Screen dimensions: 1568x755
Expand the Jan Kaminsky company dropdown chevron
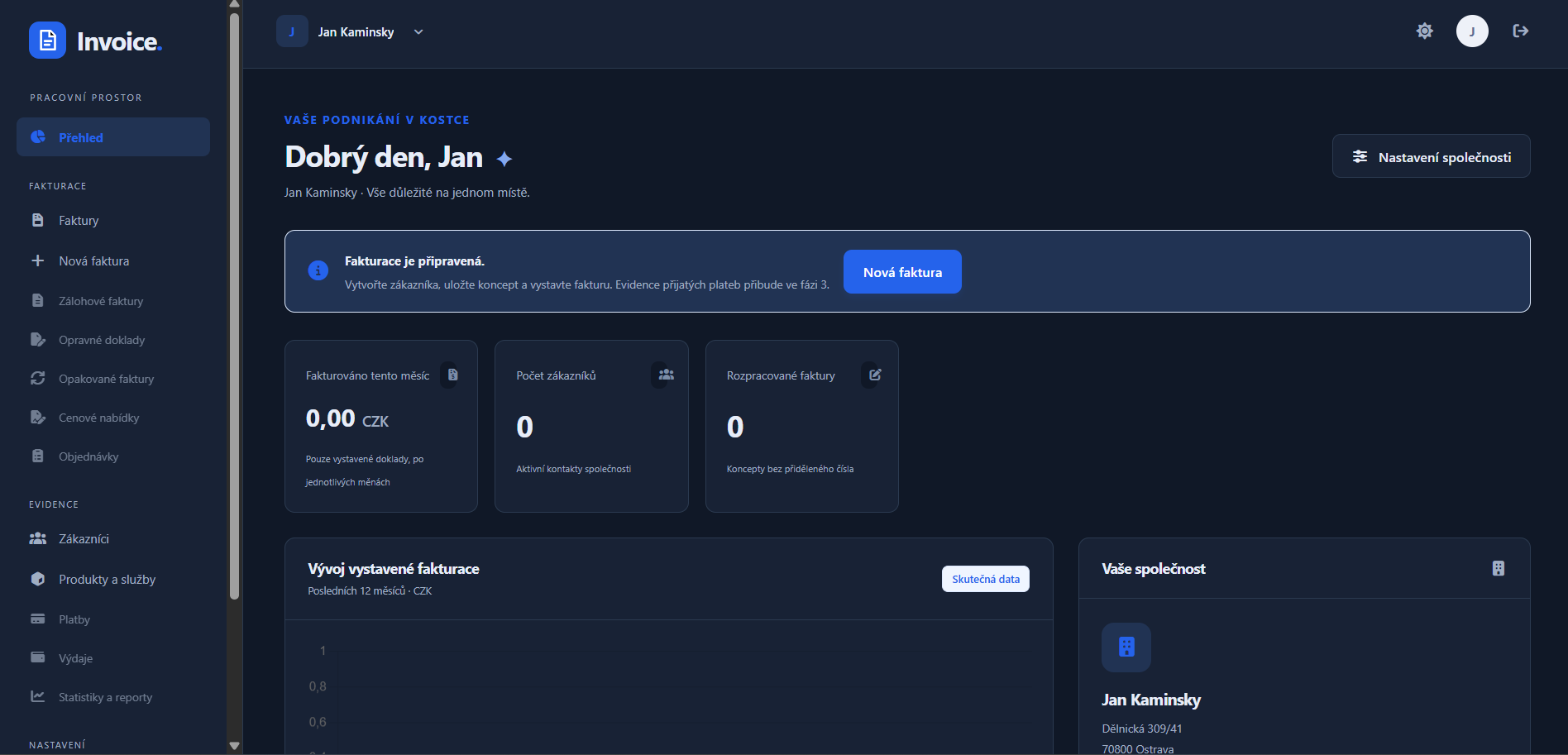point(418,32)
